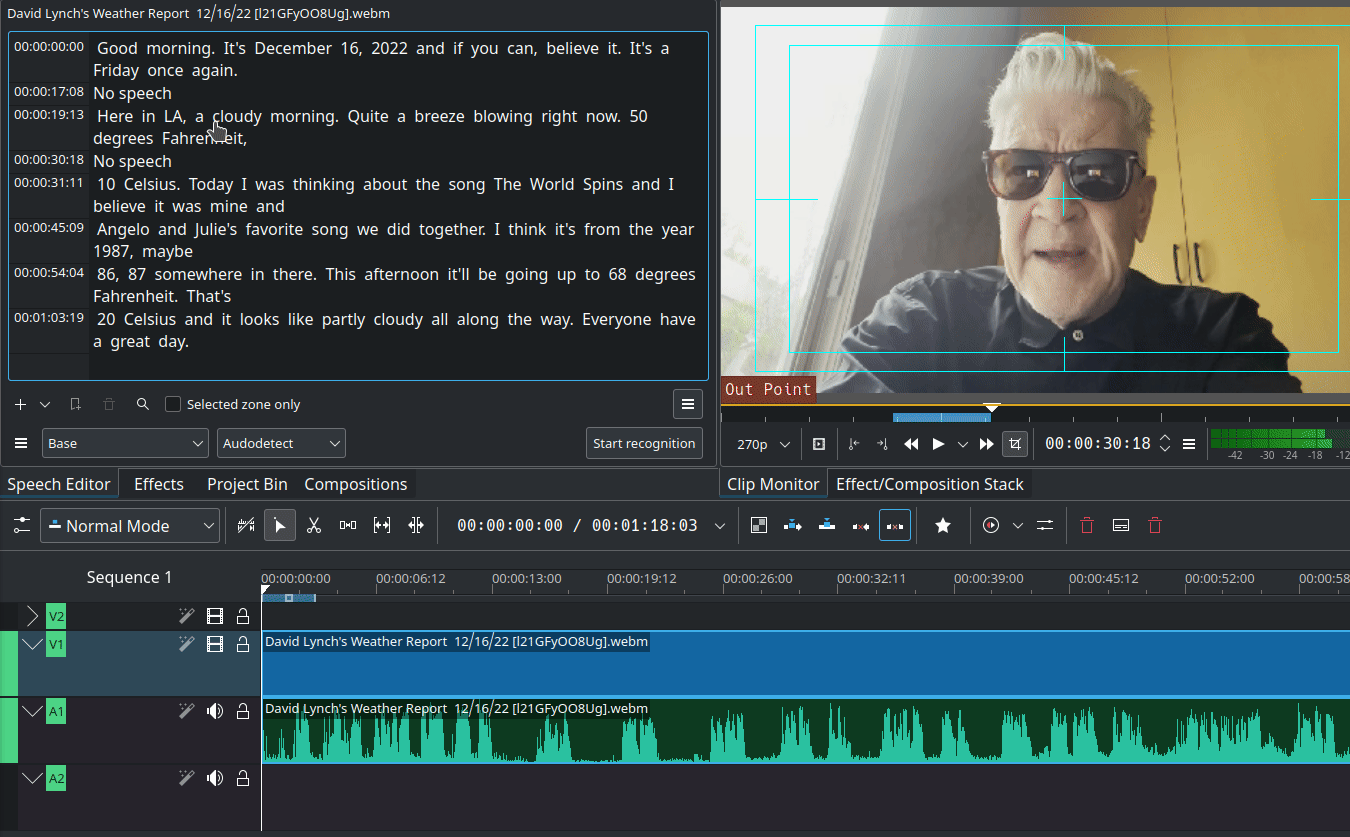Image resolution: width=1350 pixels, height=837 pixels.
Task: Click the rewind button in clip monitor
Action: pyautogui.click(x=911, y=444)
